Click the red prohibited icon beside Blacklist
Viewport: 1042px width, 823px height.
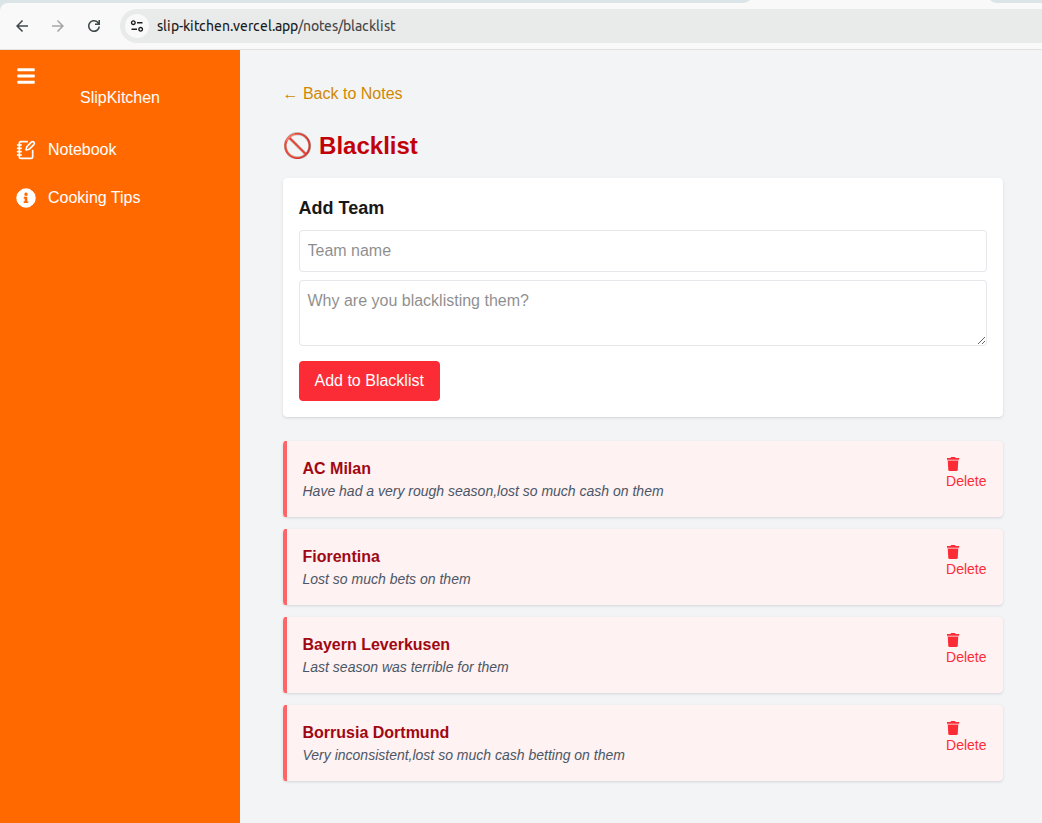tap(297, 146)
